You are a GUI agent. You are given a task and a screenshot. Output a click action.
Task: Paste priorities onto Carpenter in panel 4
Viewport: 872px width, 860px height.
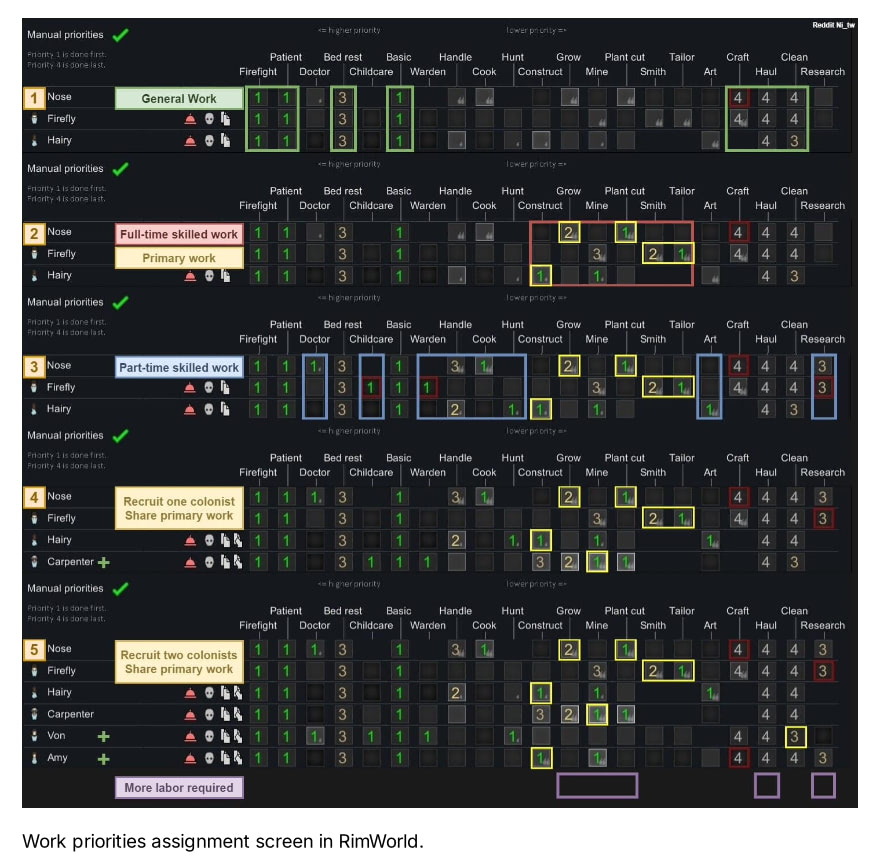237,562
